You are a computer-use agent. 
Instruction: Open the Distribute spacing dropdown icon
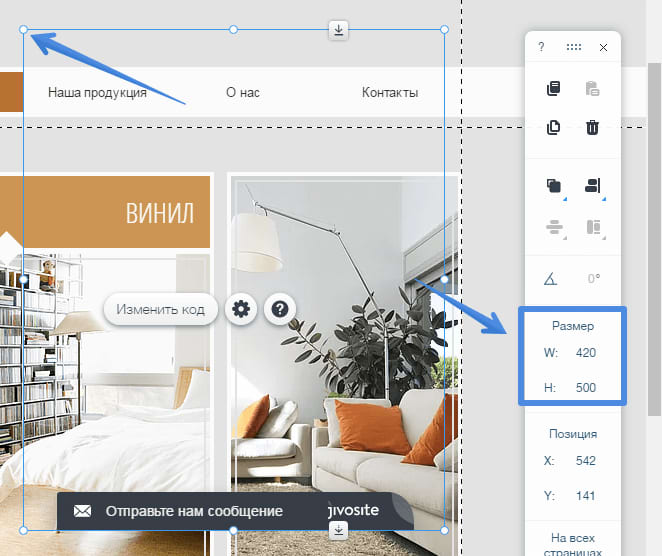[554, 227]
